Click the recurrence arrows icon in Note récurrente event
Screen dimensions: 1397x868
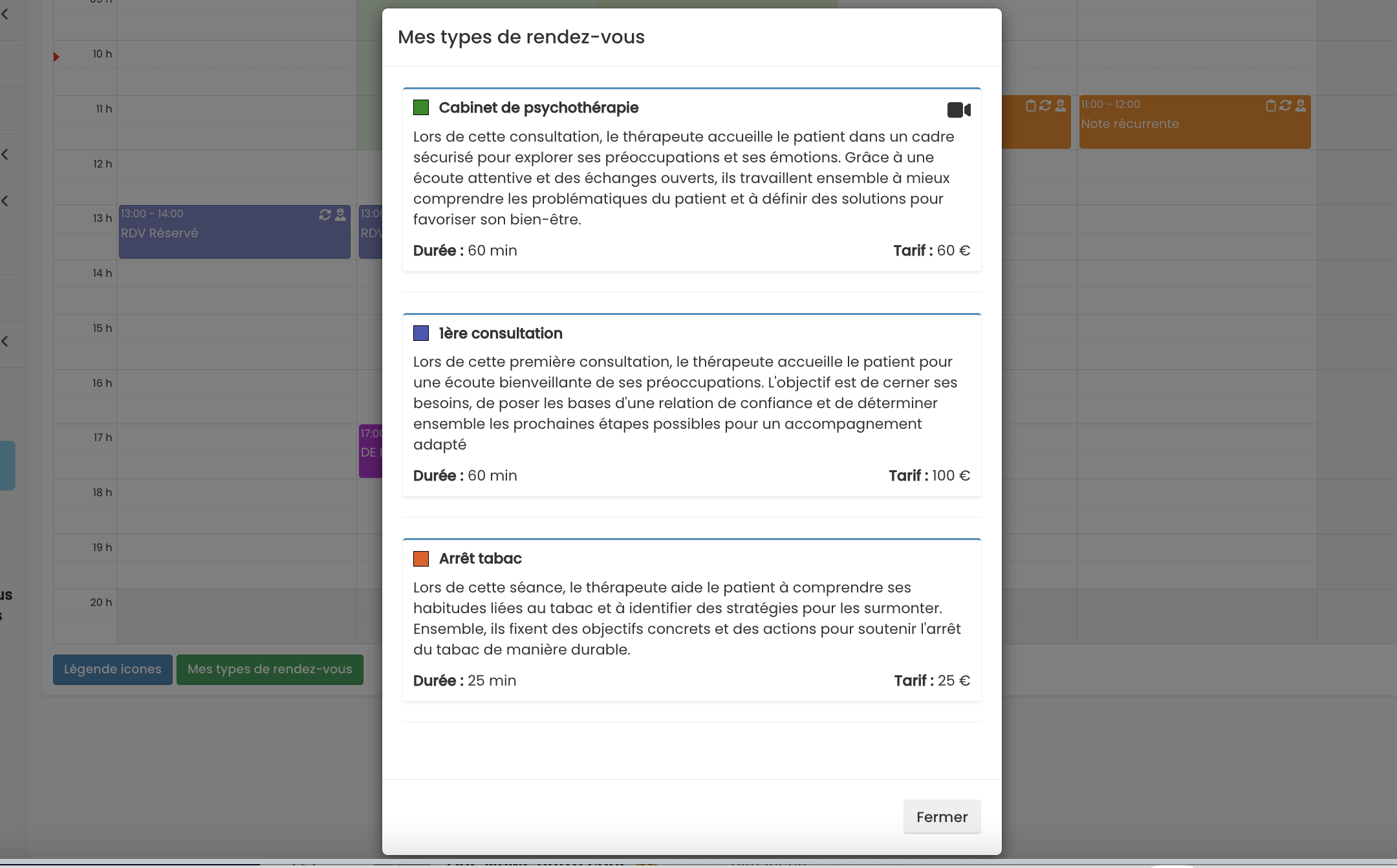tap(1285, 105)
